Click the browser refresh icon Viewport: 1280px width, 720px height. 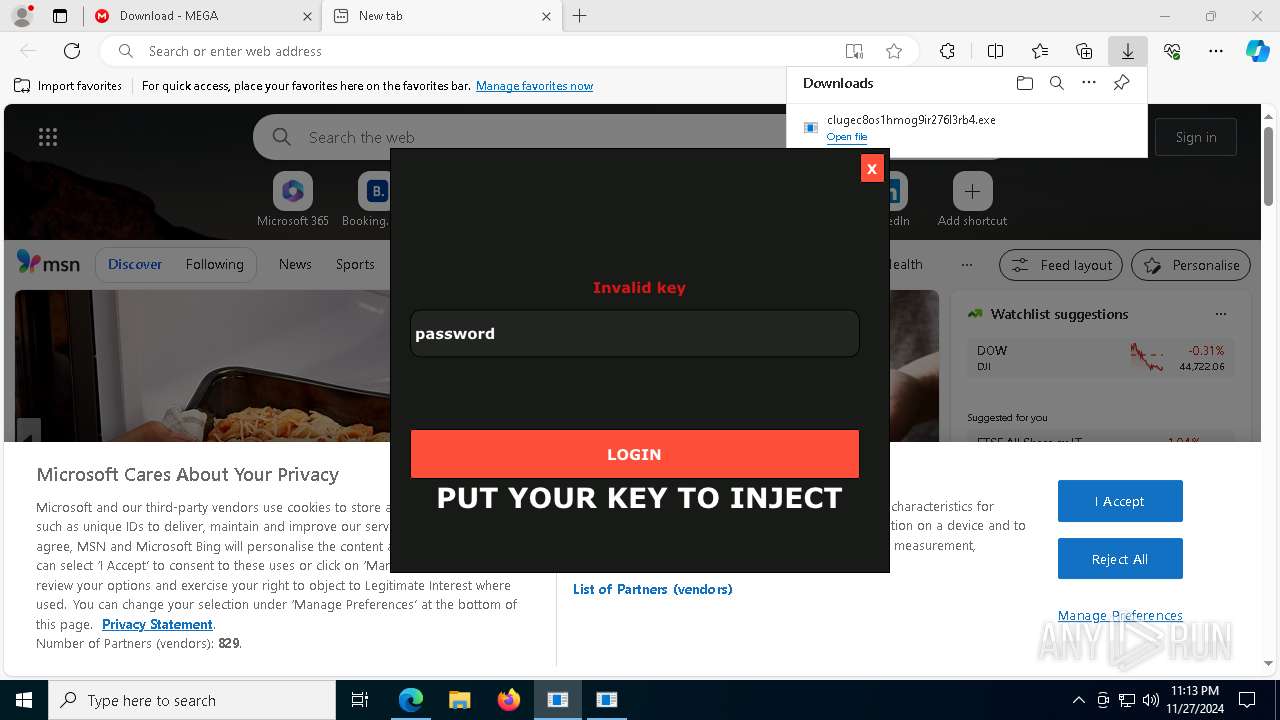tap(72, 51)
